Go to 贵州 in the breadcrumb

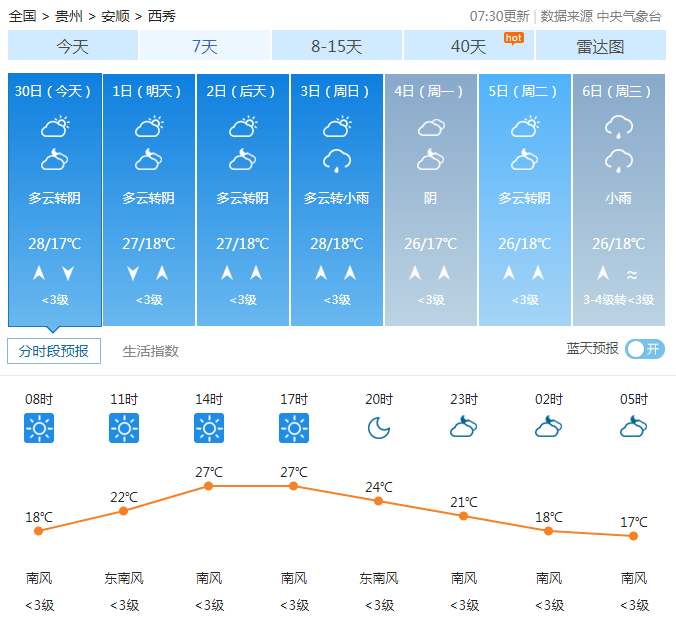[x=69, y=16]
